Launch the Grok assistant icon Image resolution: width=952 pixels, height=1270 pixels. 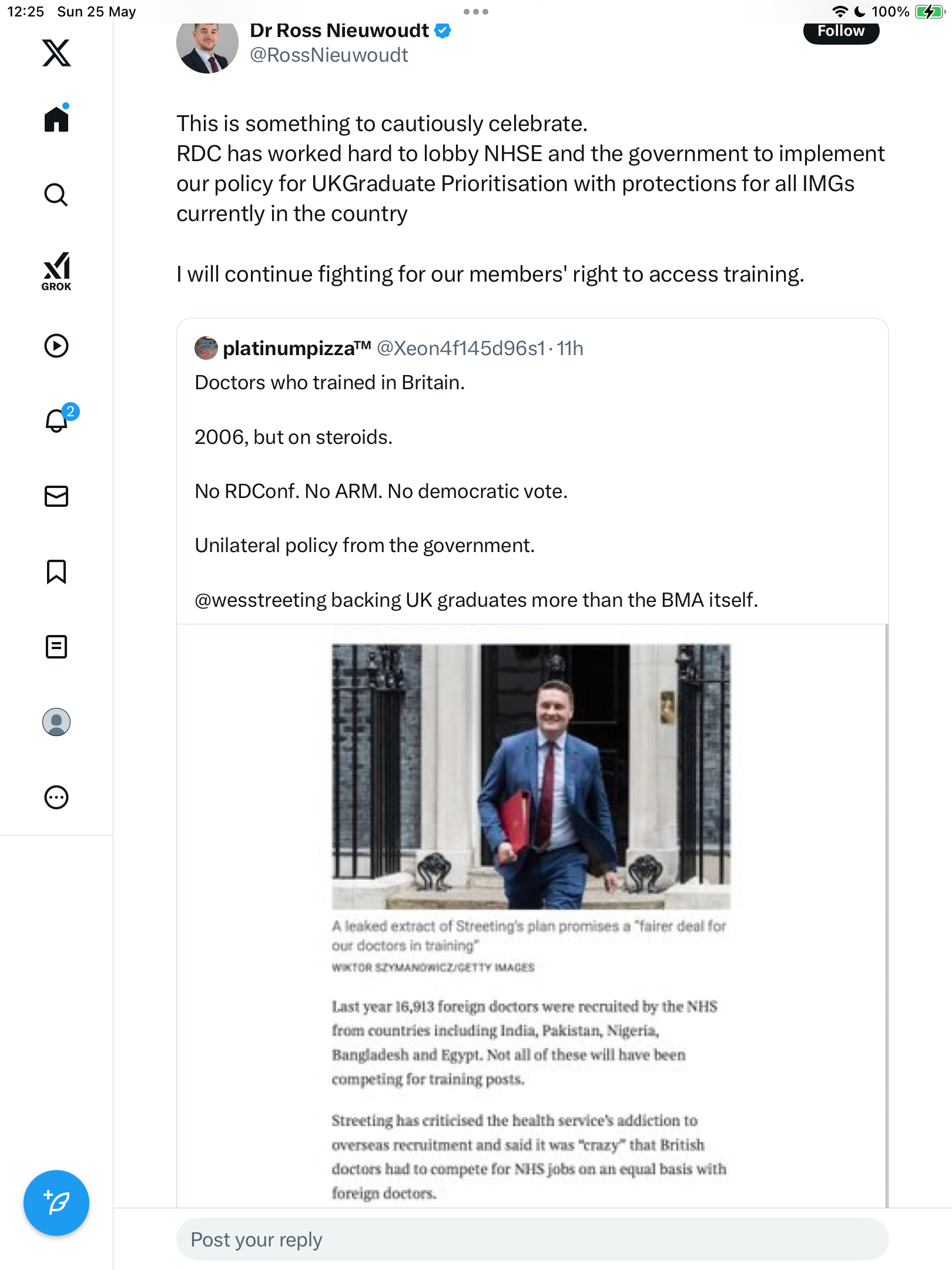point(56,272)
